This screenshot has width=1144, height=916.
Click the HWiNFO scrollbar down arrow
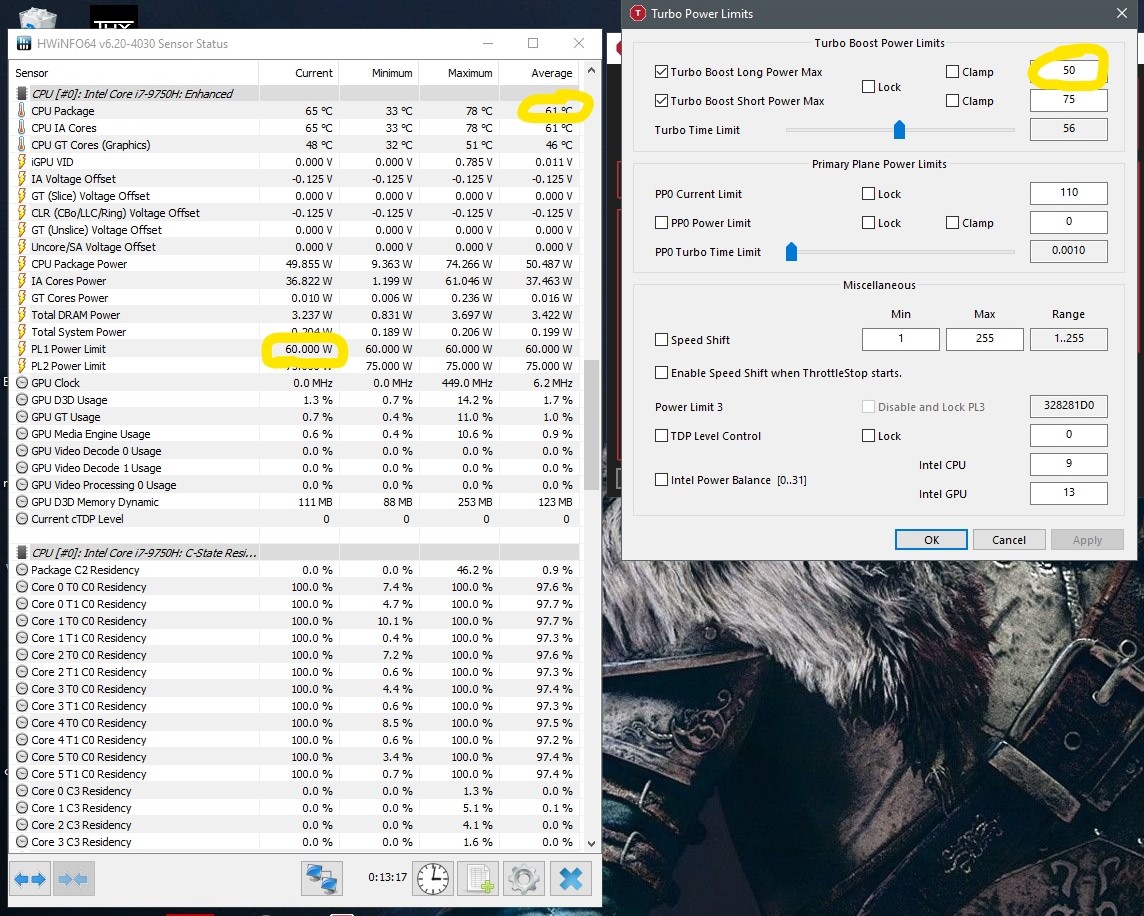tap(591, 843)
